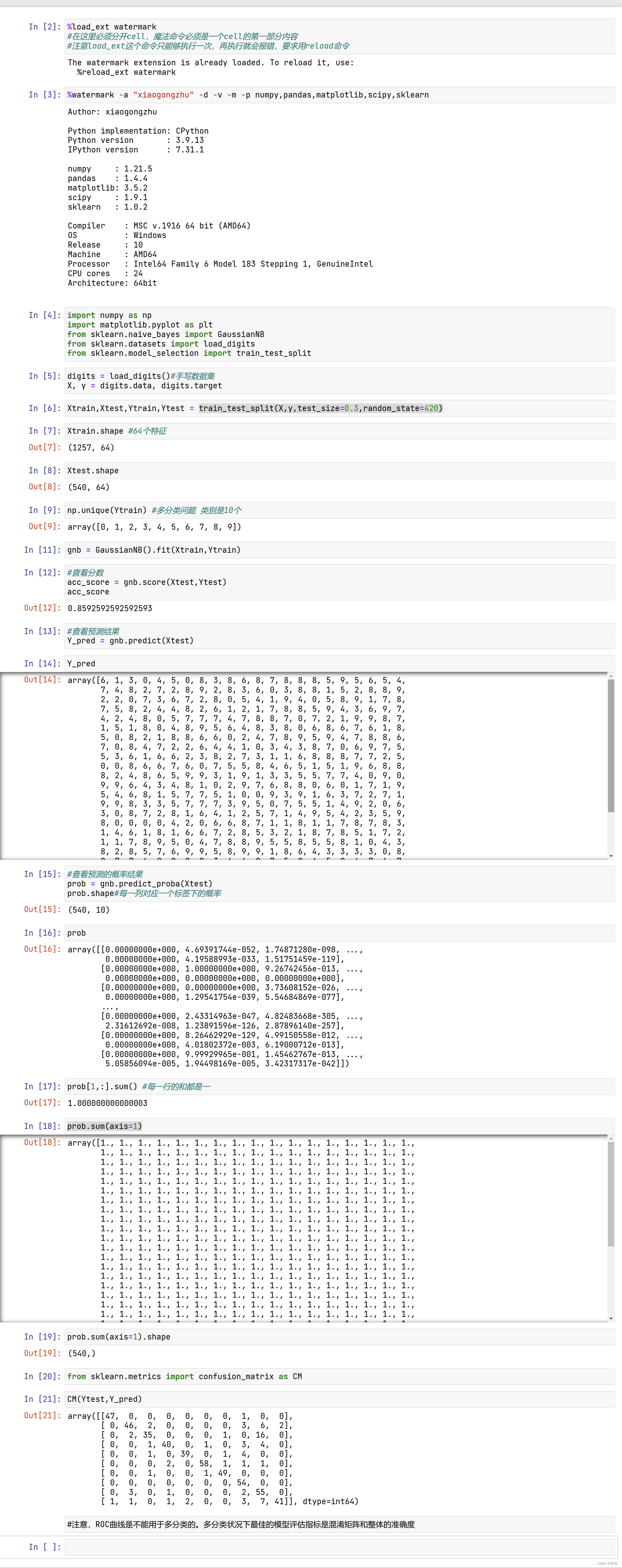Click the accuracy value 0.8592592592592593
This screenshot has width=622, height=1568.
pyautogui.click(x=110, y=608)
